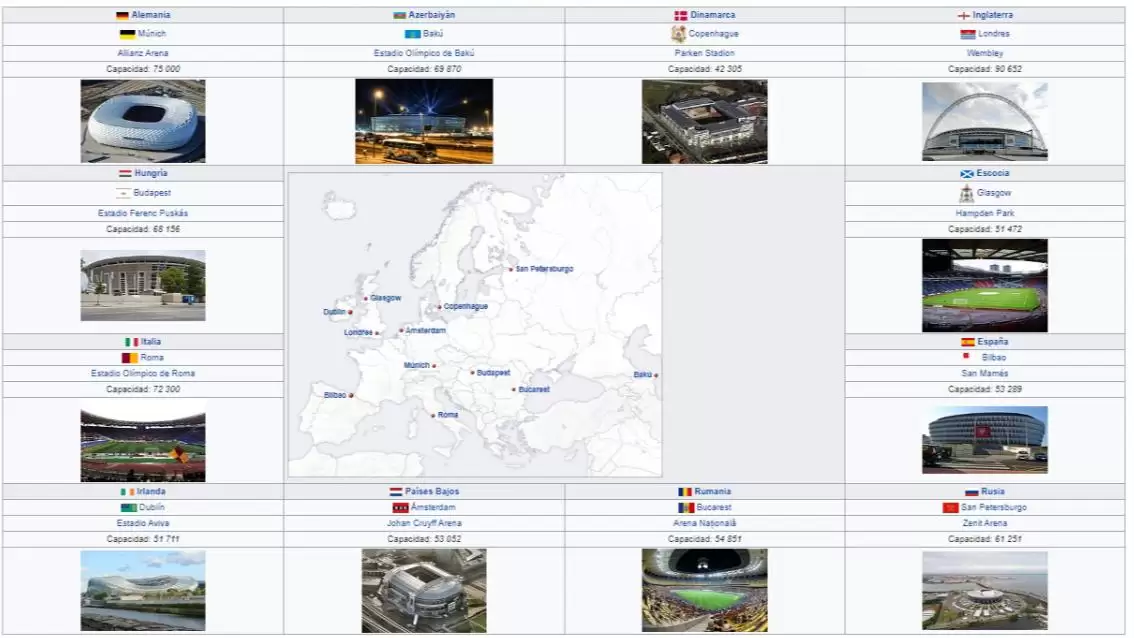Open the Estadio Olímpico de Bakú link

tap(424, 53)
